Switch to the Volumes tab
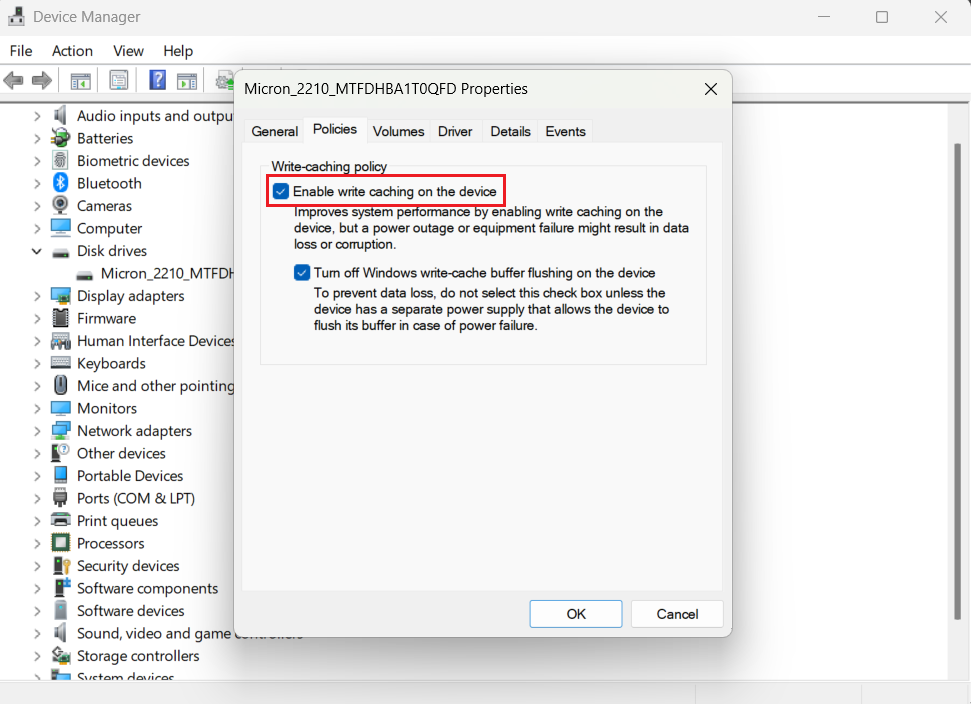The image size is (971, 704). pyautogui.click(x=398, y=130)
